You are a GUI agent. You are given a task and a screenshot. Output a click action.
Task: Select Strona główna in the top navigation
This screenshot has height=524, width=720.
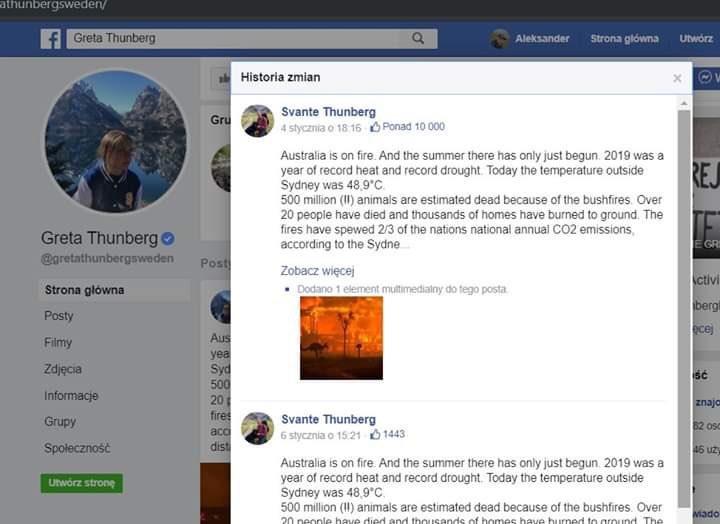point(624,39)
